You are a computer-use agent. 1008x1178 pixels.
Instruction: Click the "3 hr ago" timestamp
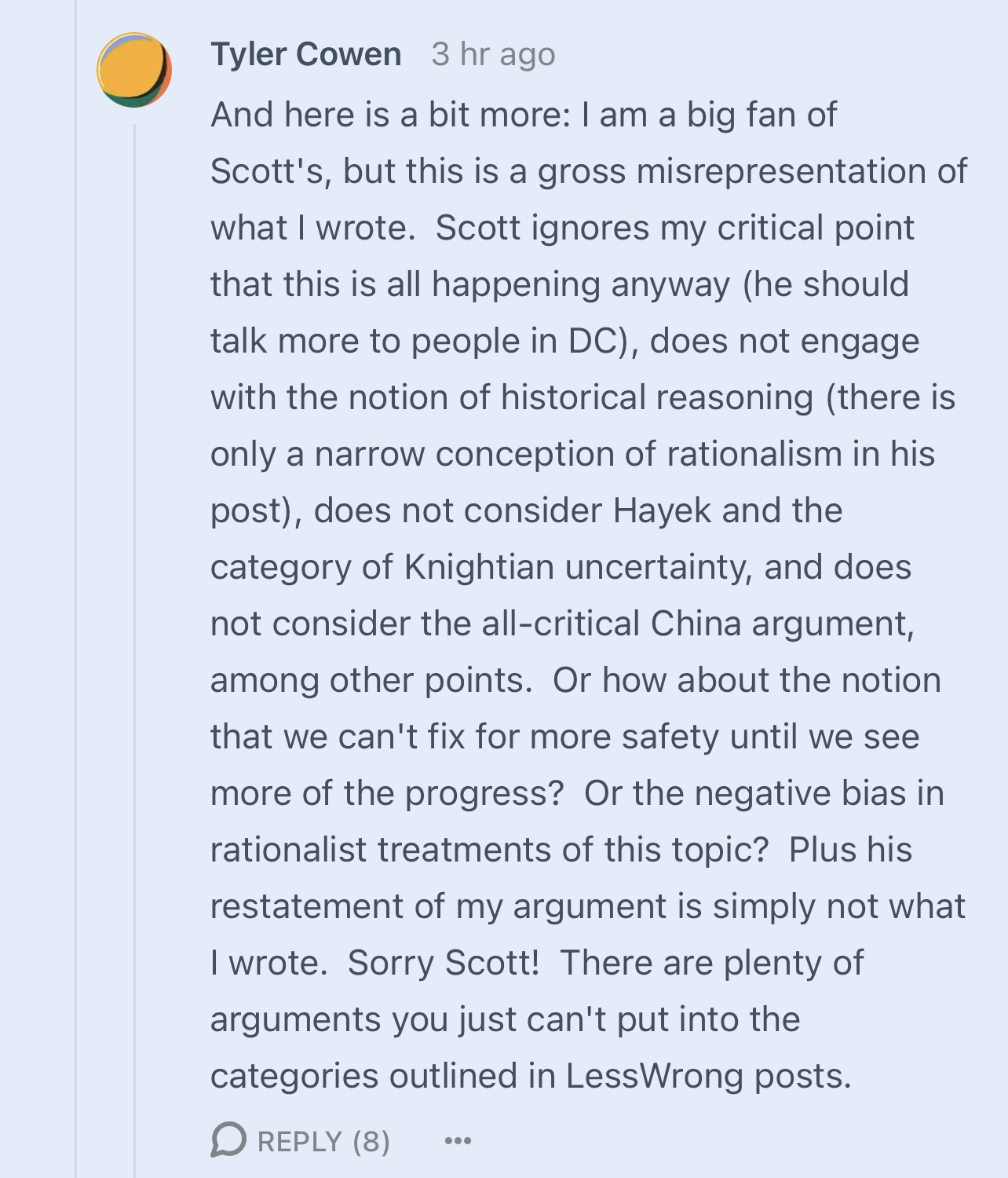[493, 54]
